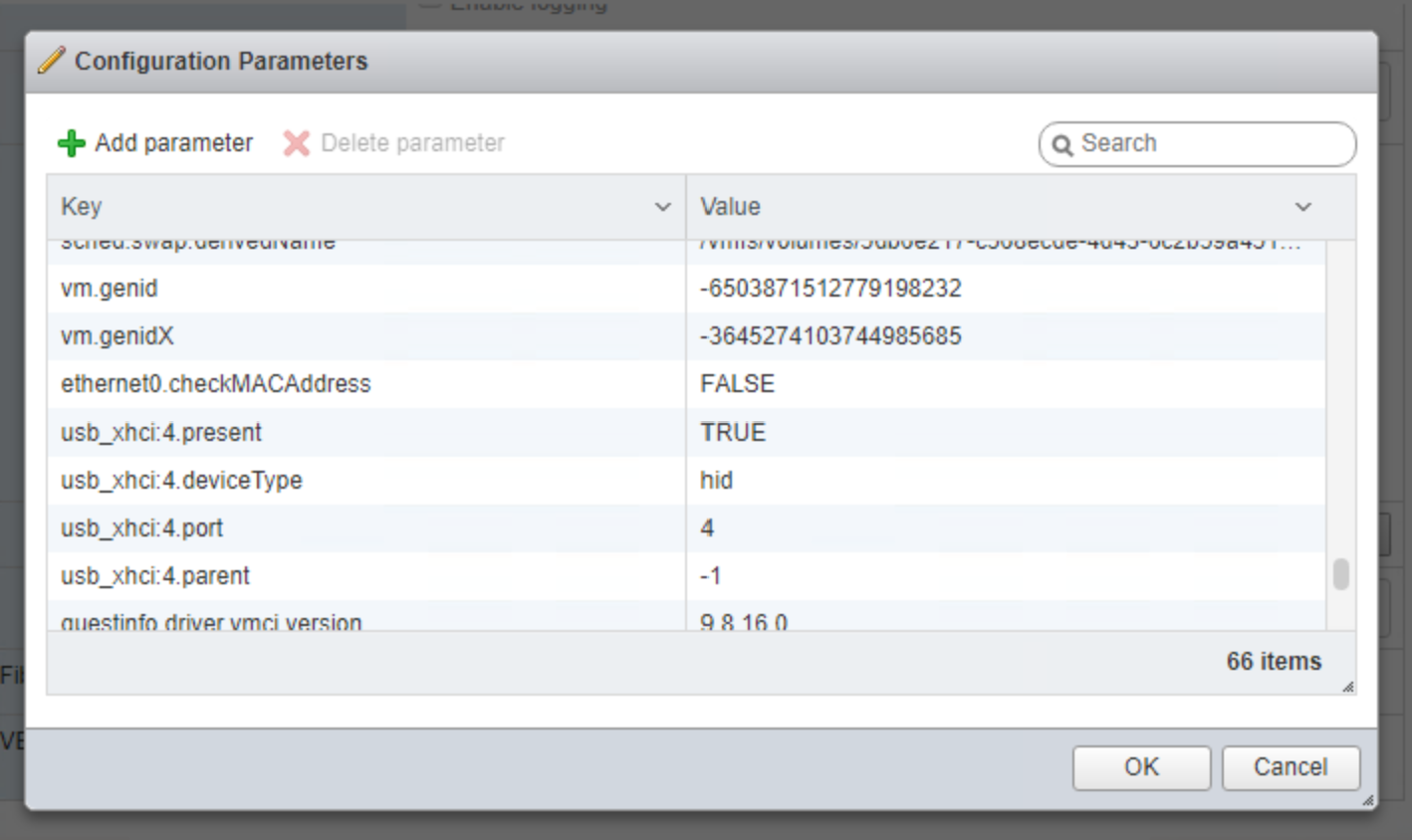Click the FALSE value for checkMACAddress
1412x840 pixels.
[x=737, y=384]
